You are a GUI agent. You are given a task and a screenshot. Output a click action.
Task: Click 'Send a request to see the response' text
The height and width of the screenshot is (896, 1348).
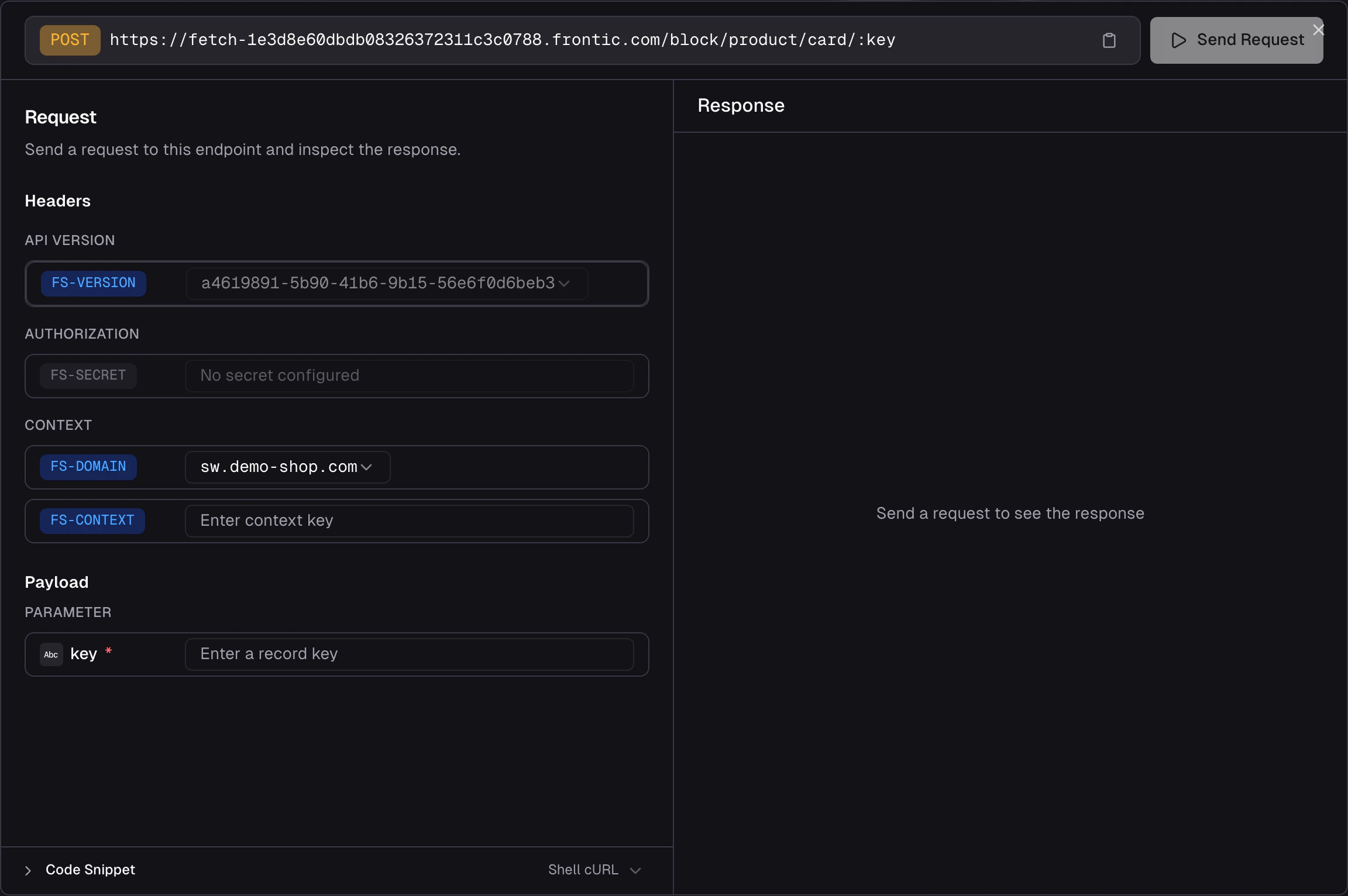[x=1010, y=514]
